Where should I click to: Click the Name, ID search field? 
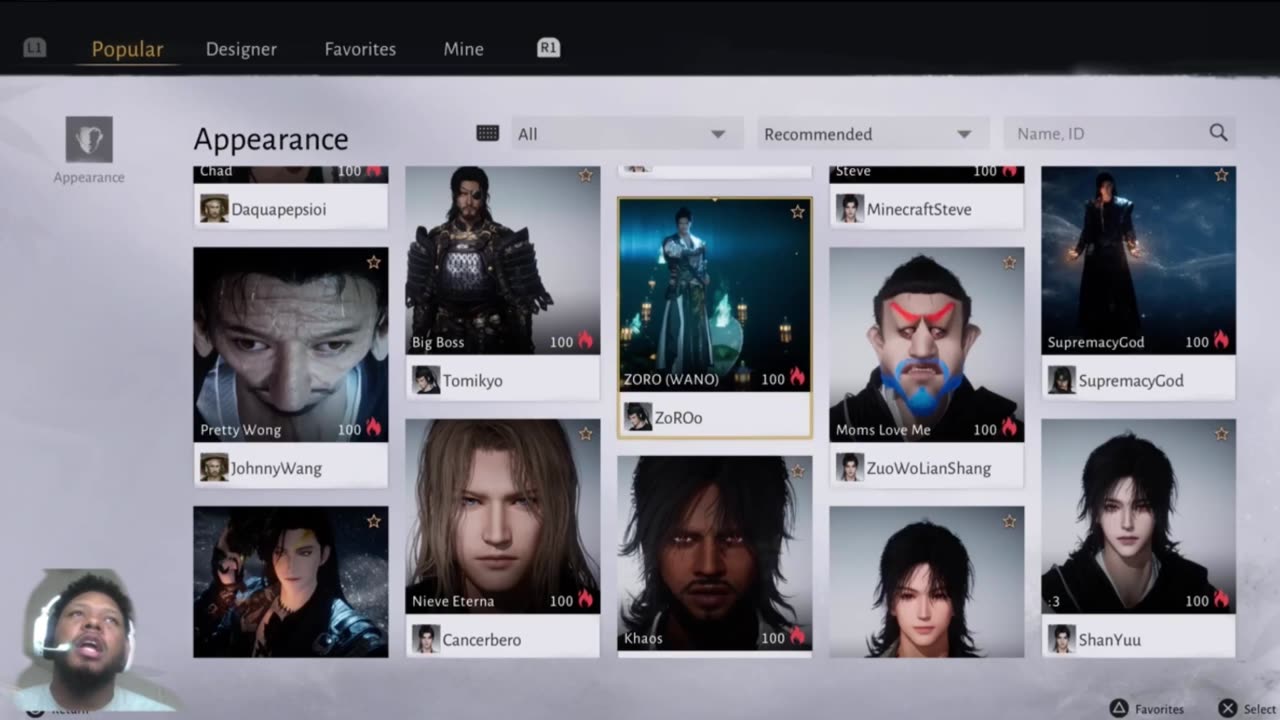(x=1119, y=133)
